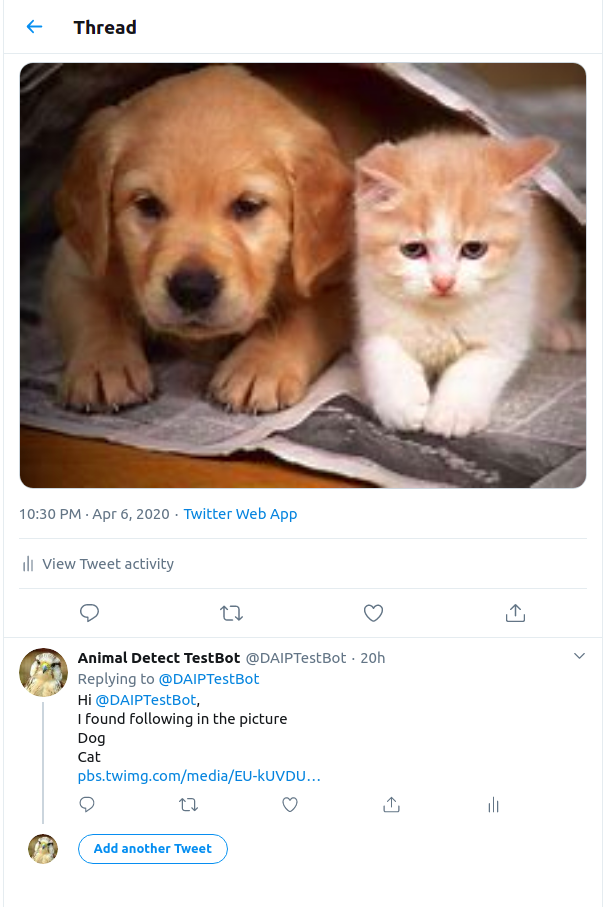The width and height of the screenshot is (604, 907).
Task: Retweet the main puppy and kitten tweet
Action: (231, 613)
